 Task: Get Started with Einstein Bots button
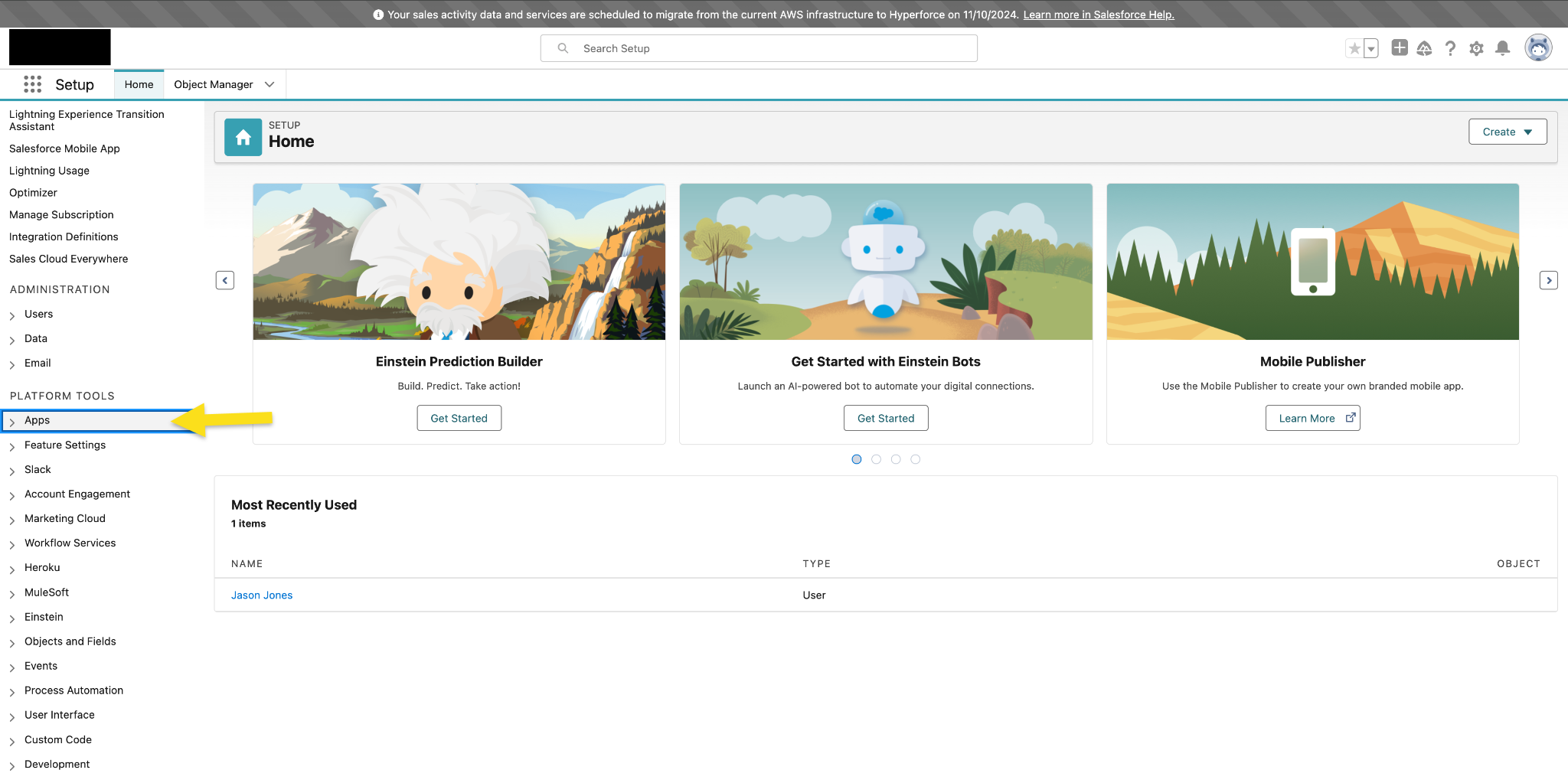886,418
